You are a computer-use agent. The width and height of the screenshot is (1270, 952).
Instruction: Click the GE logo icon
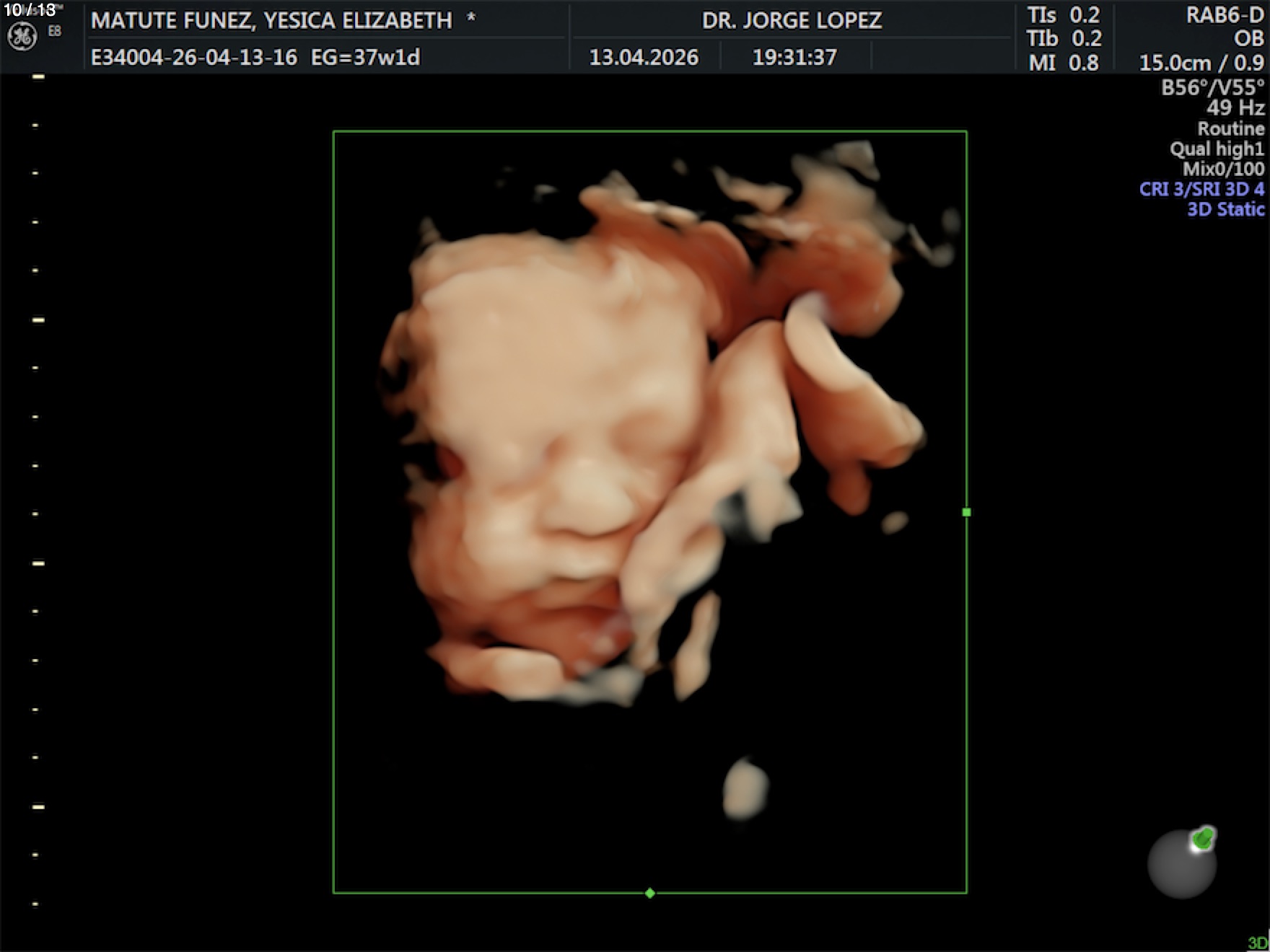pyautogui.click(x=22, y=36)
